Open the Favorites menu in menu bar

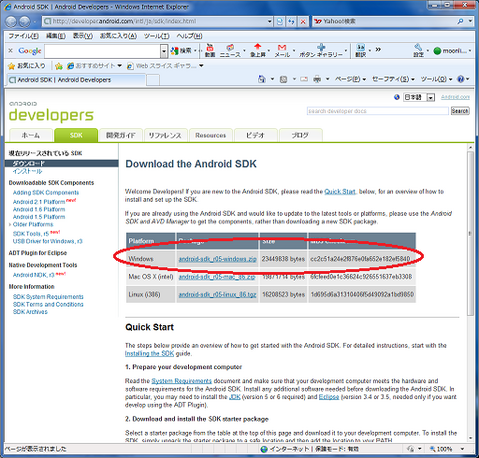point(118,36)
